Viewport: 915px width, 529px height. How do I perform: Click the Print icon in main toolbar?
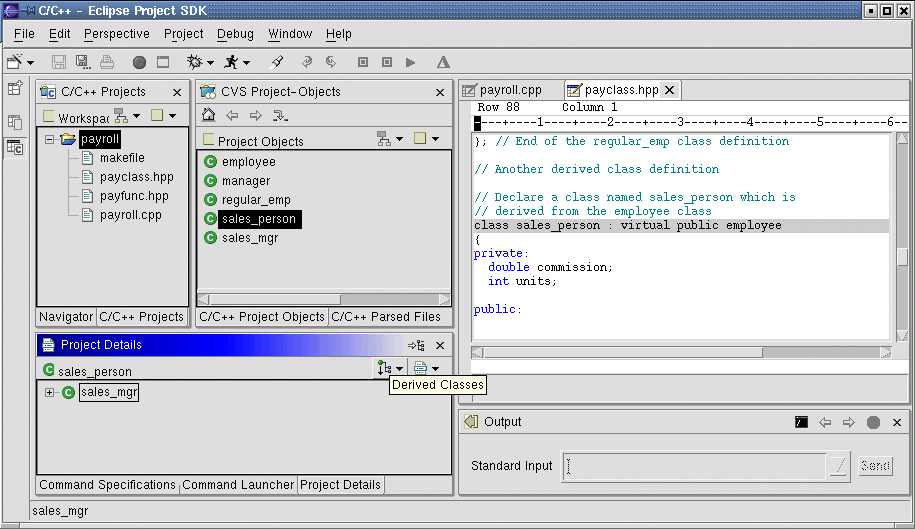tap(107, 62)
